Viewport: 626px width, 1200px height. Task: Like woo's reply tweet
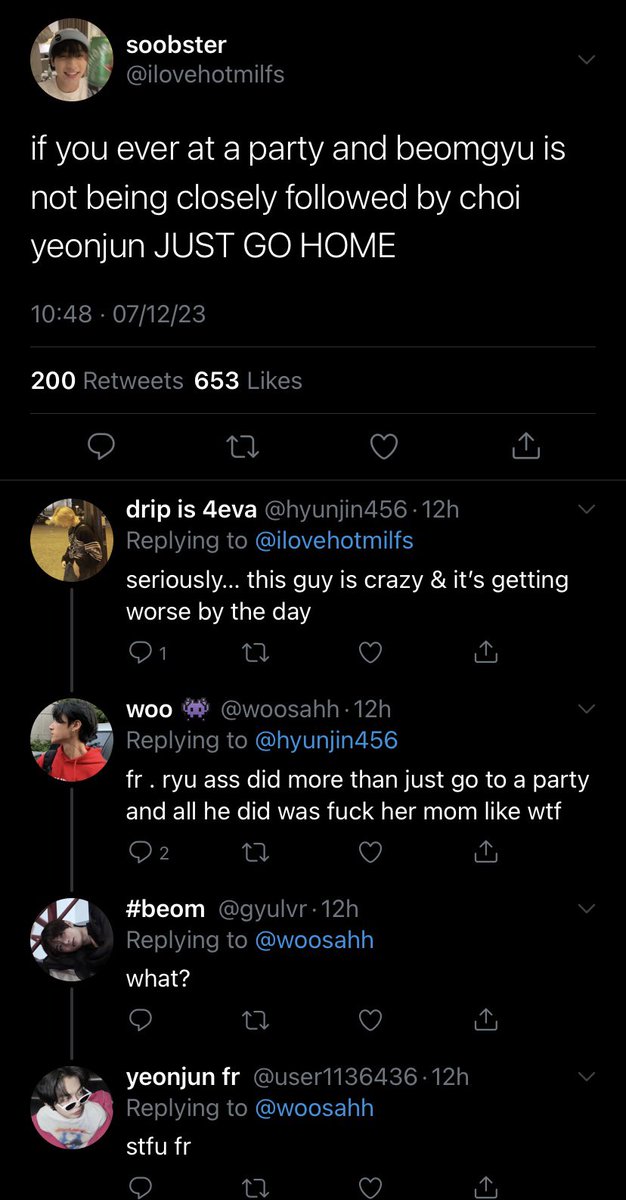coord(370,853)
